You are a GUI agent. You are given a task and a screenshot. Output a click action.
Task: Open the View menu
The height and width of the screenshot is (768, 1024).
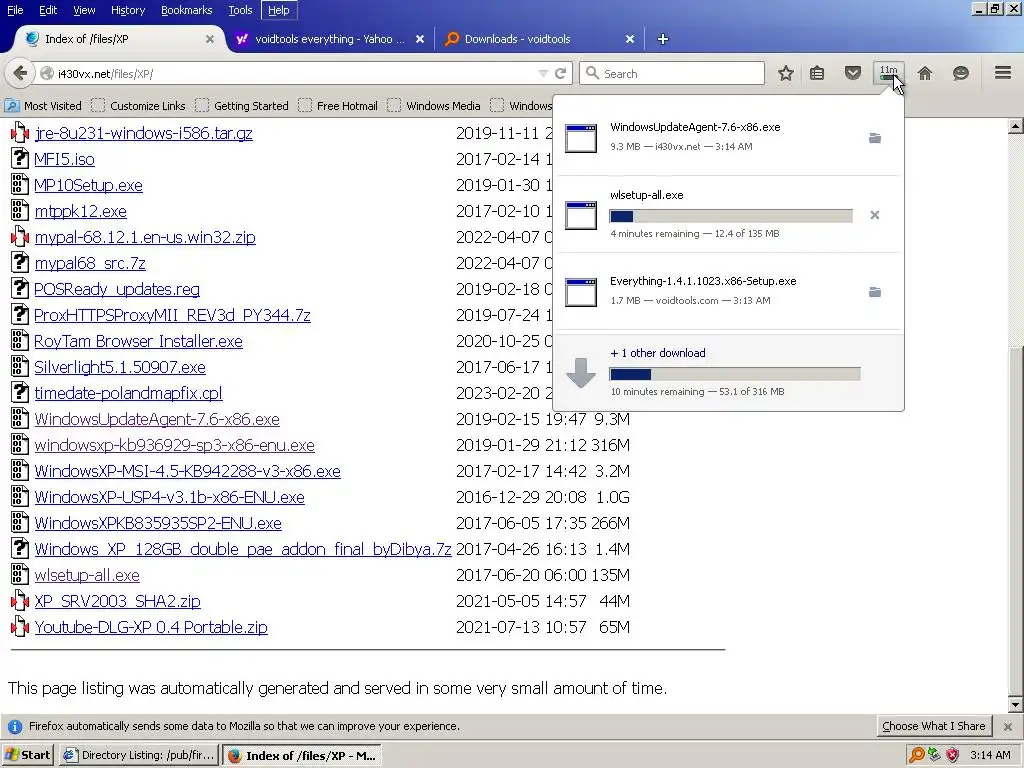tap(84, 10)
